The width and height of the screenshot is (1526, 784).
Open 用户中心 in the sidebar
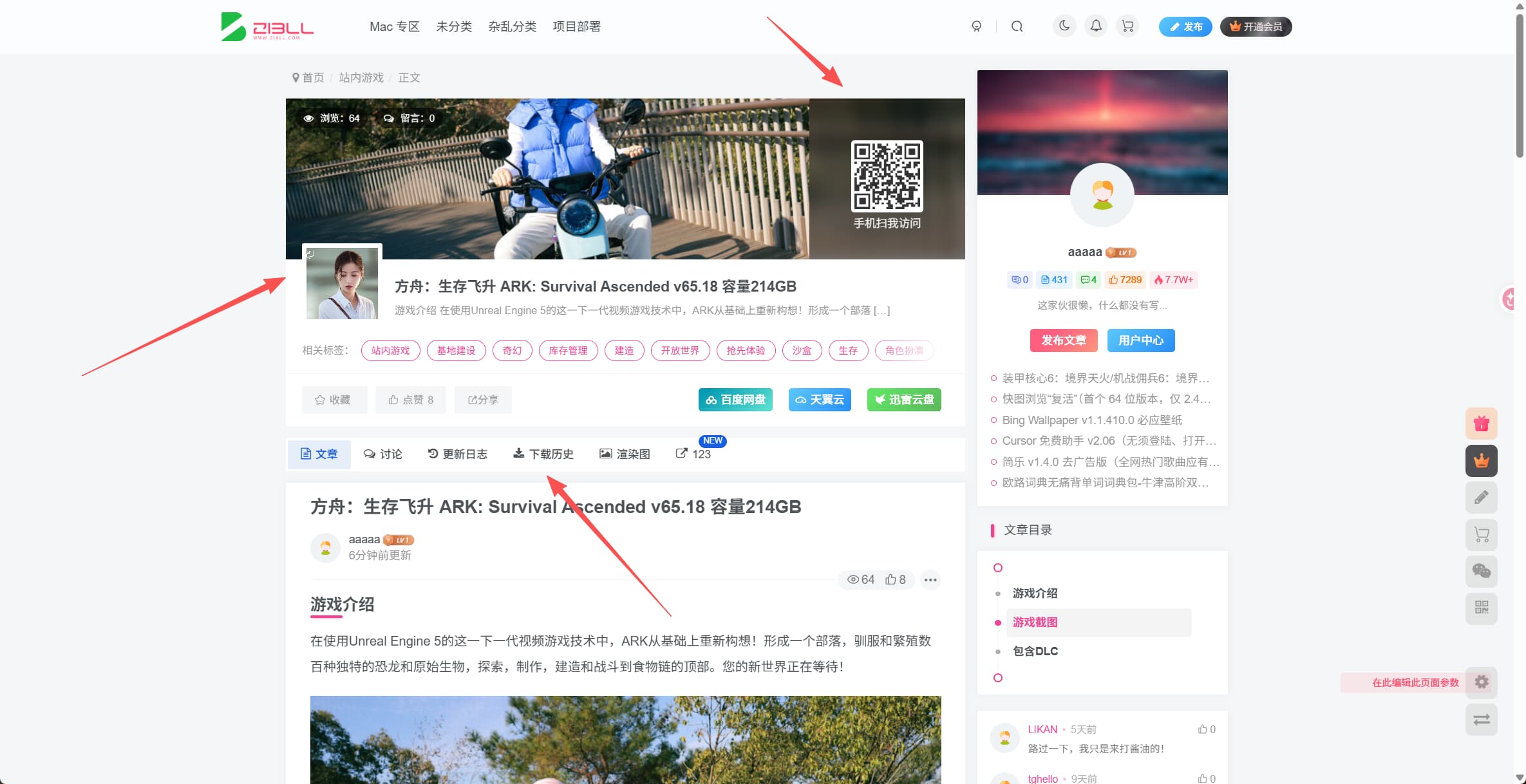(1141, 341)
